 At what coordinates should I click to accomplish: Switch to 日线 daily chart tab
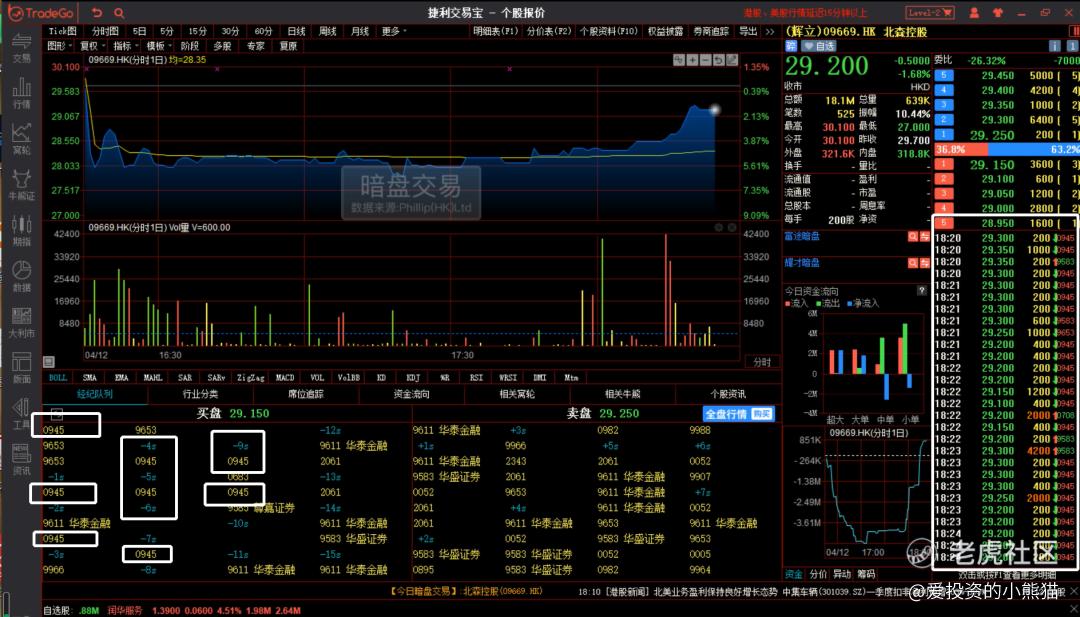297,32
